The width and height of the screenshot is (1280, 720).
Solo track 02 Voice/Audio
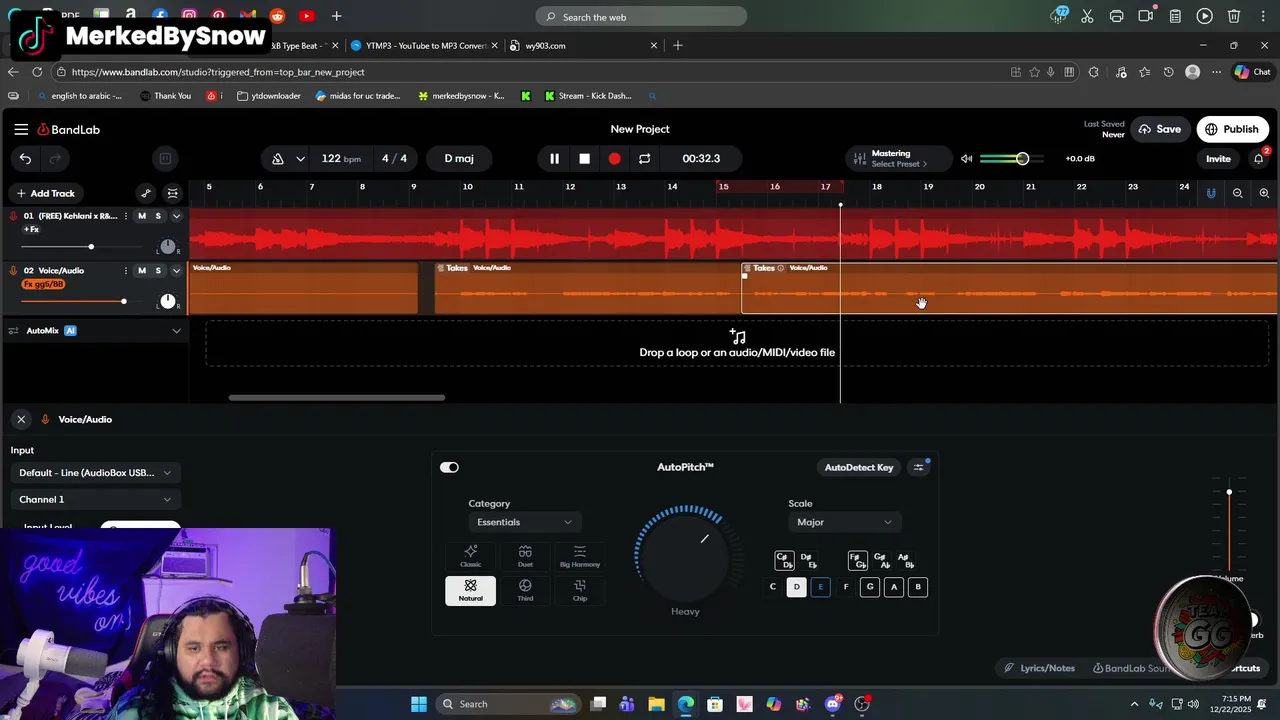point(157,270)
